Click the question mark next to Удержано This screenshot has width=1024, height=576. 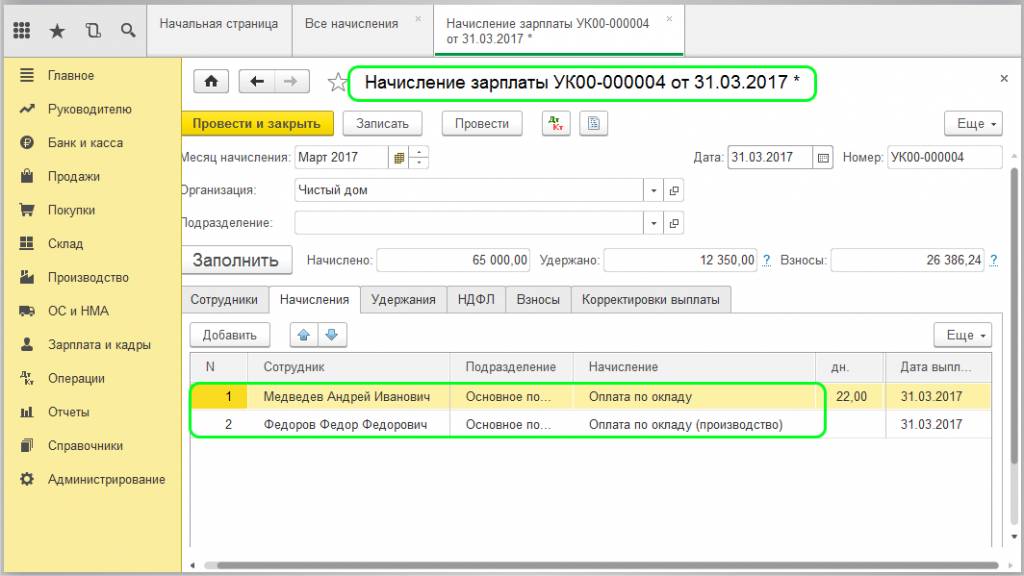click(x=767, y=260)
